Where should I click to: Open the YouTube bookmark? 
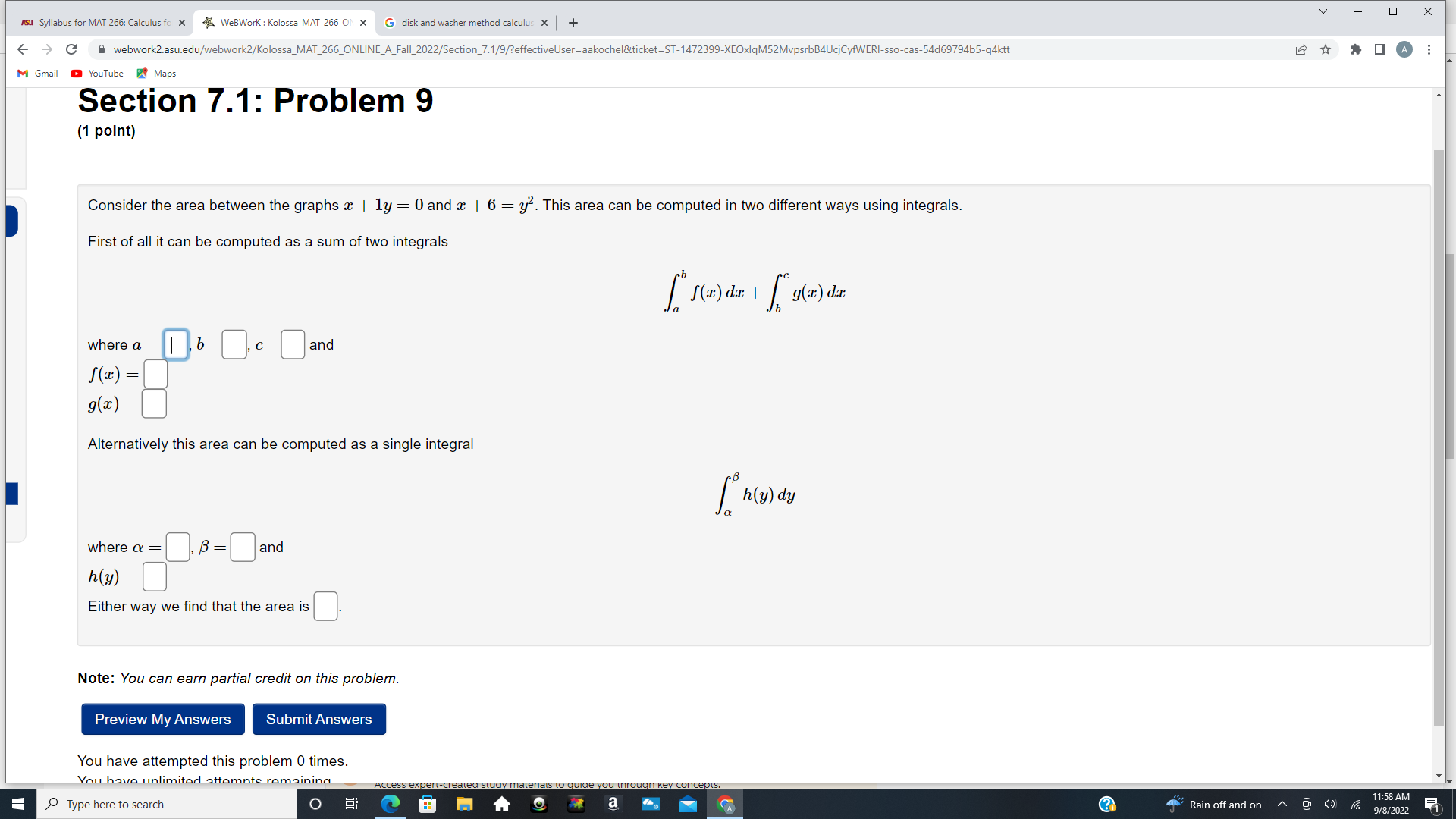[97, 73]
